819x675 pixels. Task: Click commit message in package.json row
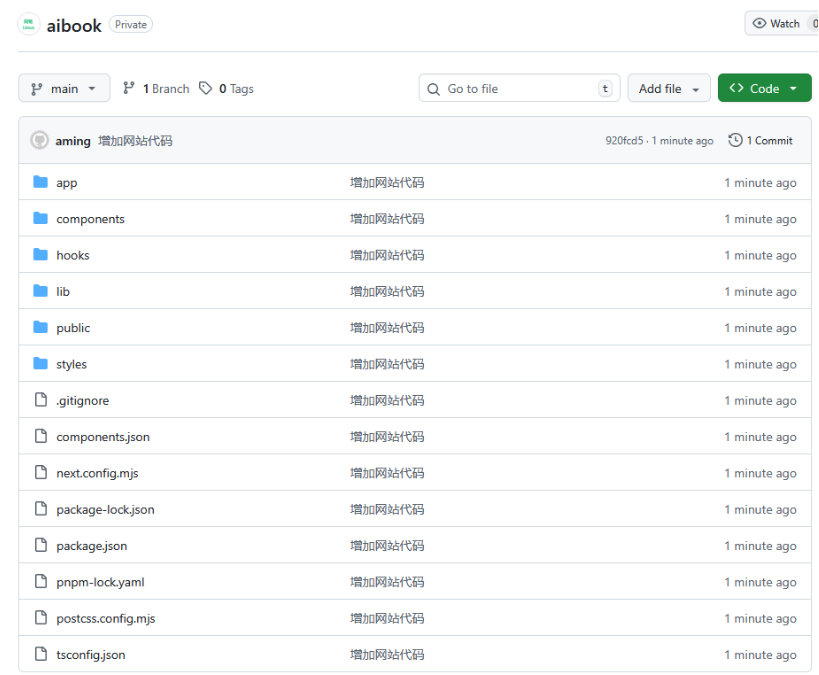[387, 545]
